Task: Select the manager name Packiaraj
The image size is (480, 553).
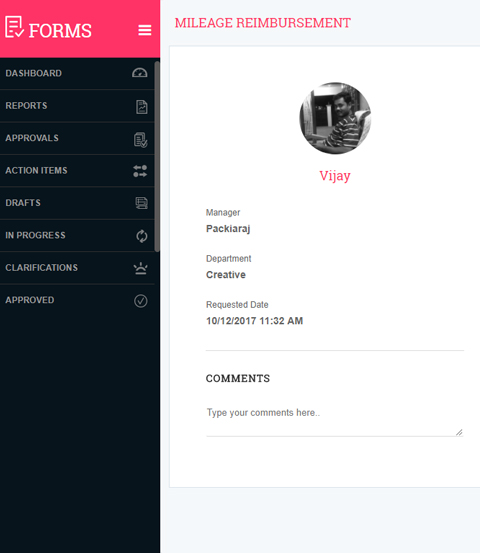Action: tap(228, 229)
